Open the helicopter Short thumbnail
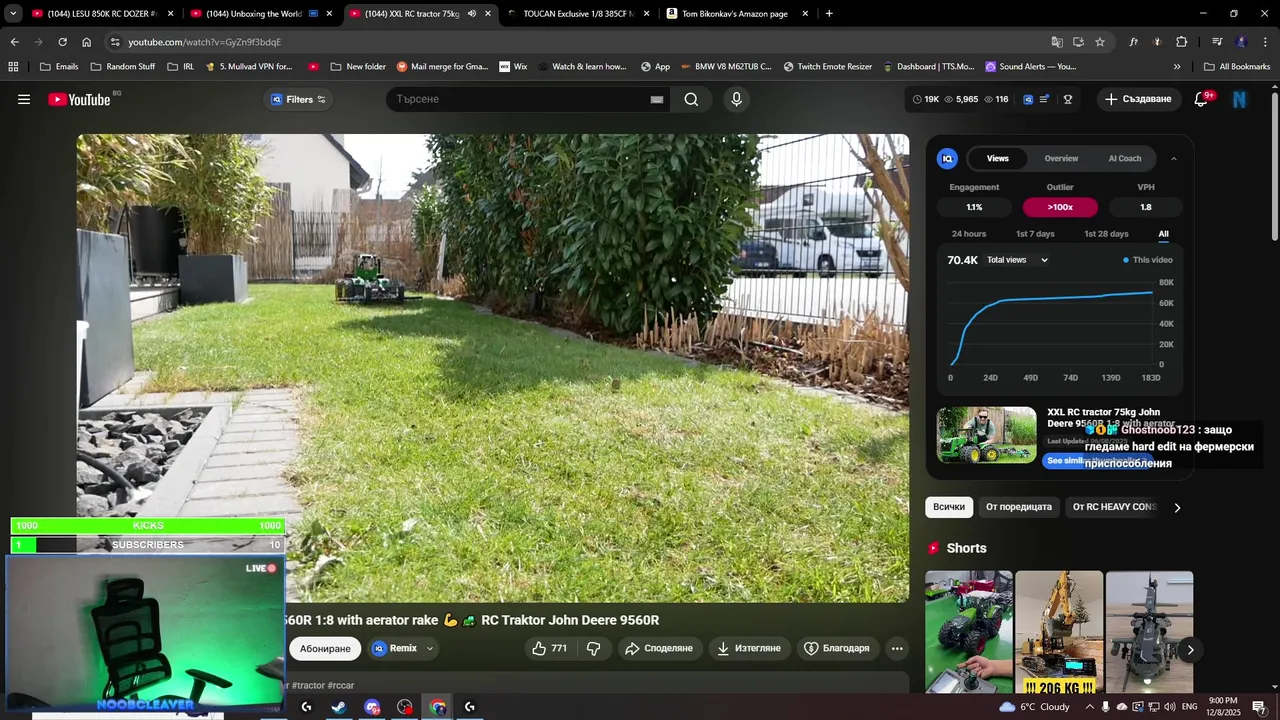 (1149, 632)
